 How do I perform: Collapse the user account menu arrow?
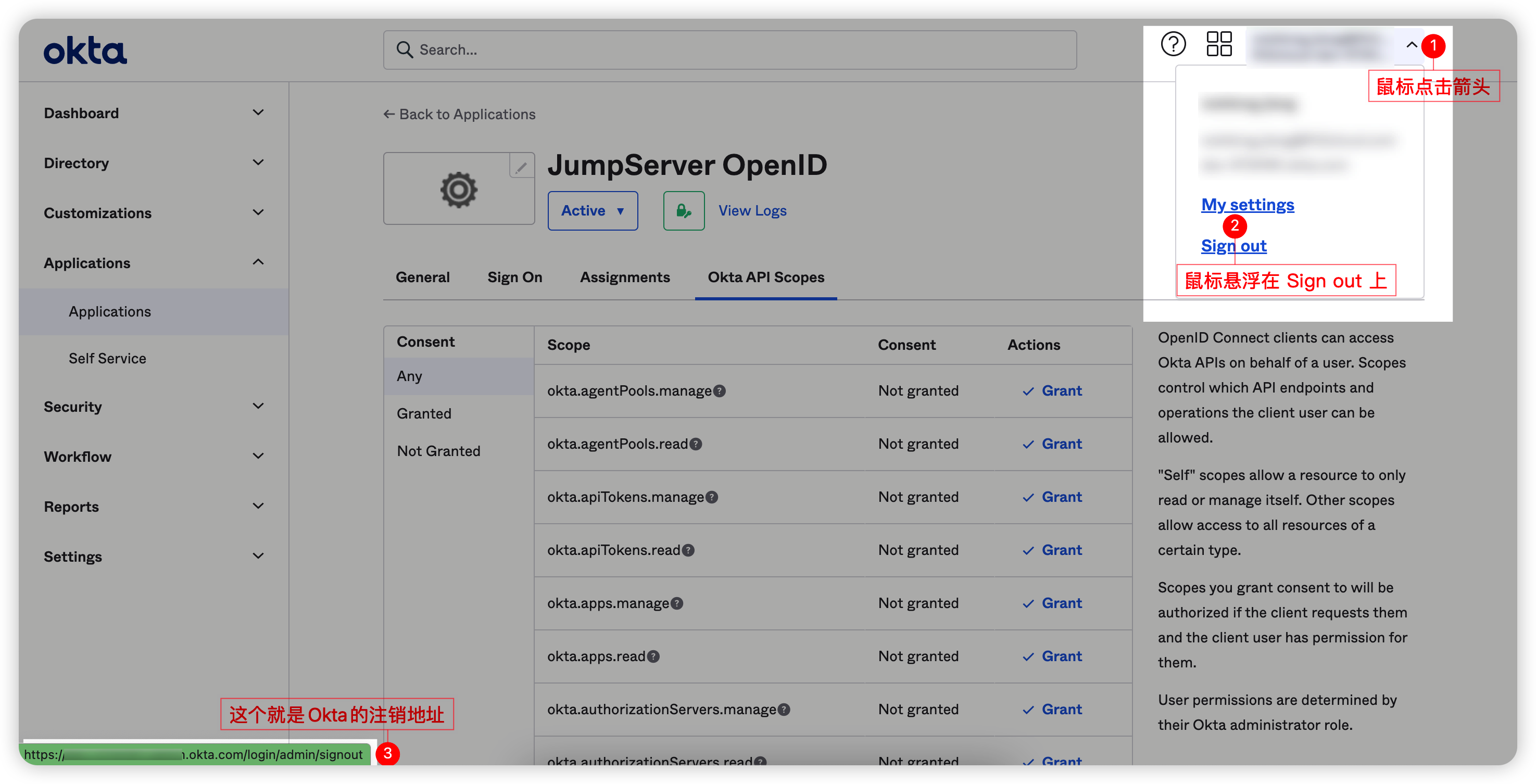coord(1412,45)
